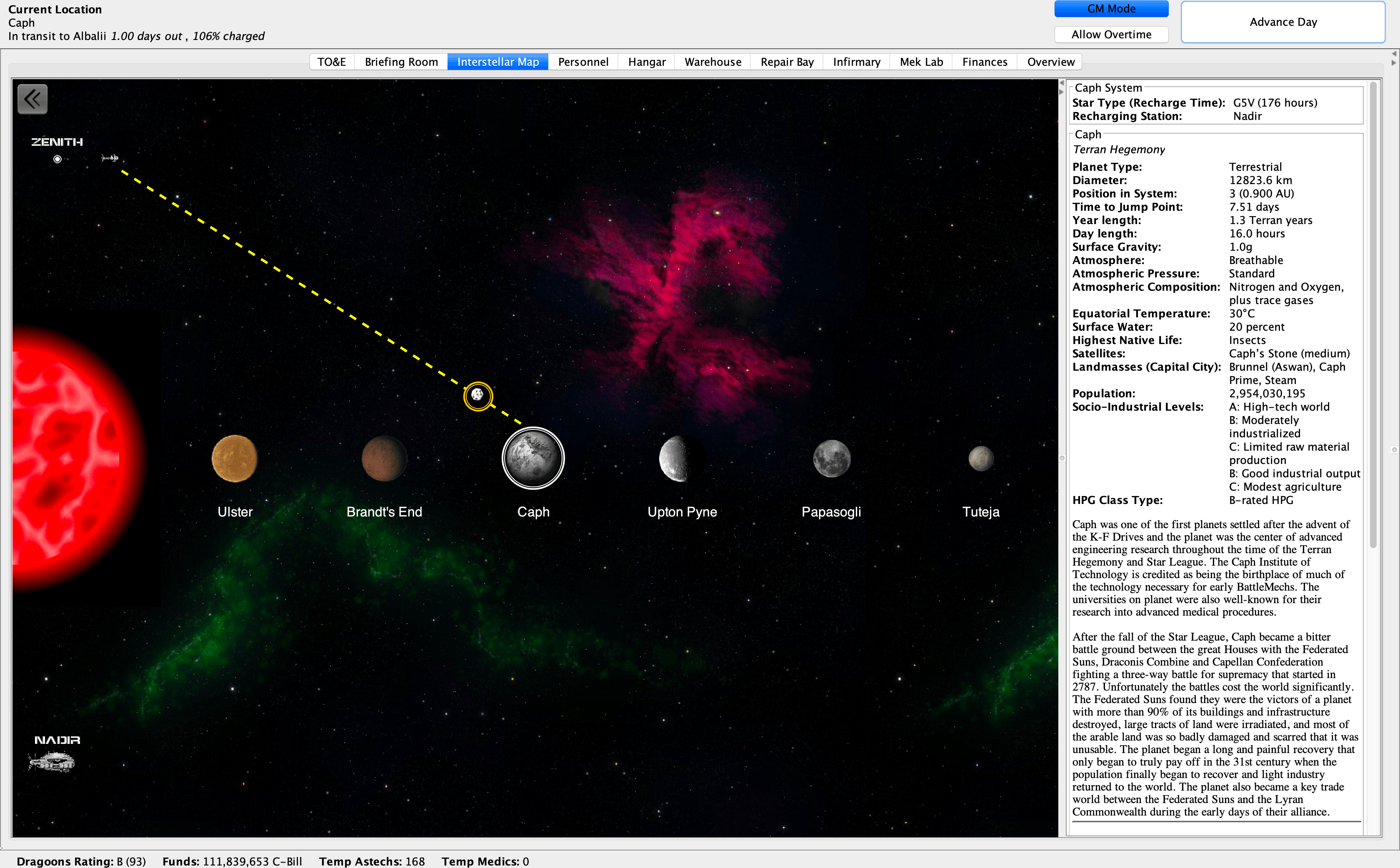Show the Overview tab
Image resolution: width=1400 pixels, height=868 pixels.
1050,62
